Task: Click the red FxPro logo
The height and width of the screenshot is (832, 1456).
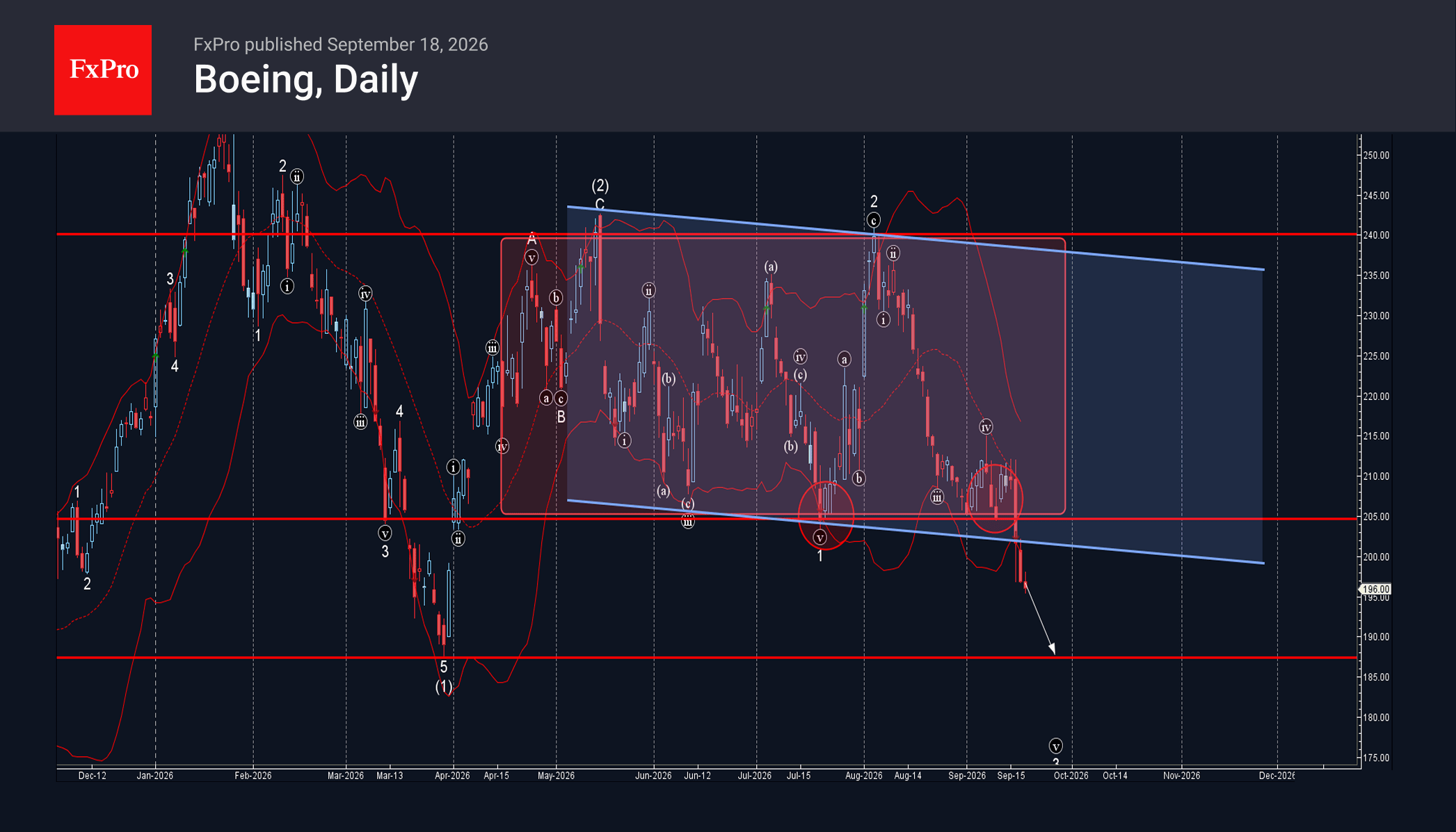Action: (103, 70)
